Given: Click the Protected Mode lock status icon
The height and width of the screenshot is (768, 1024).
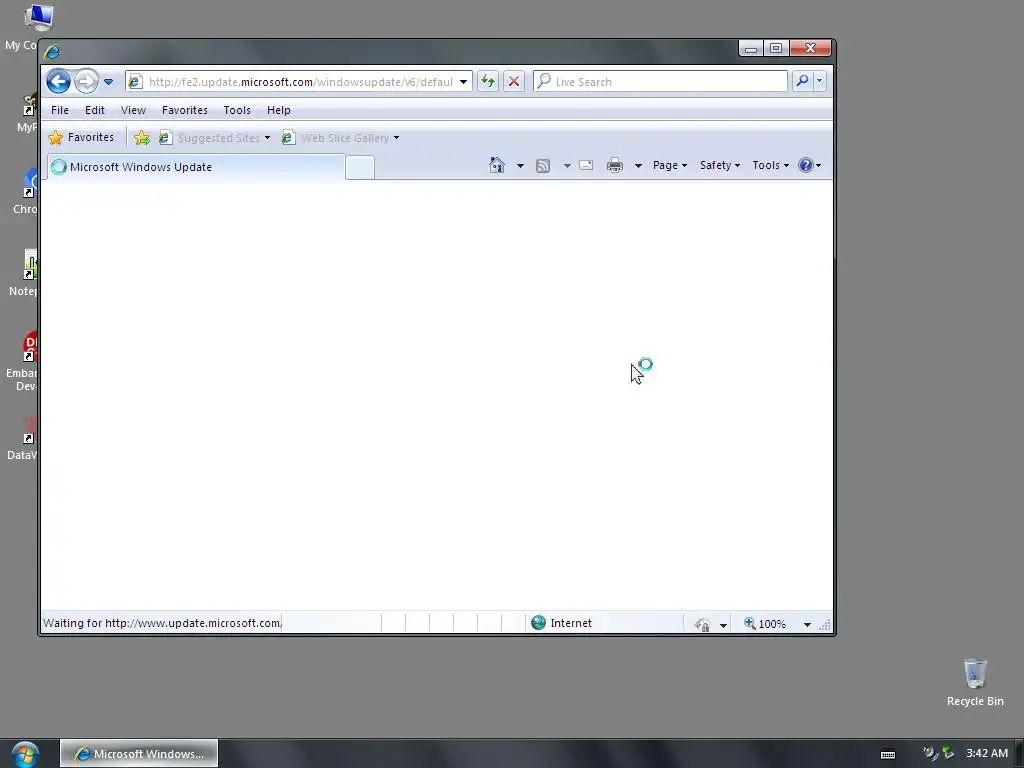Looking at the screenshot, I should pos(703,624).
